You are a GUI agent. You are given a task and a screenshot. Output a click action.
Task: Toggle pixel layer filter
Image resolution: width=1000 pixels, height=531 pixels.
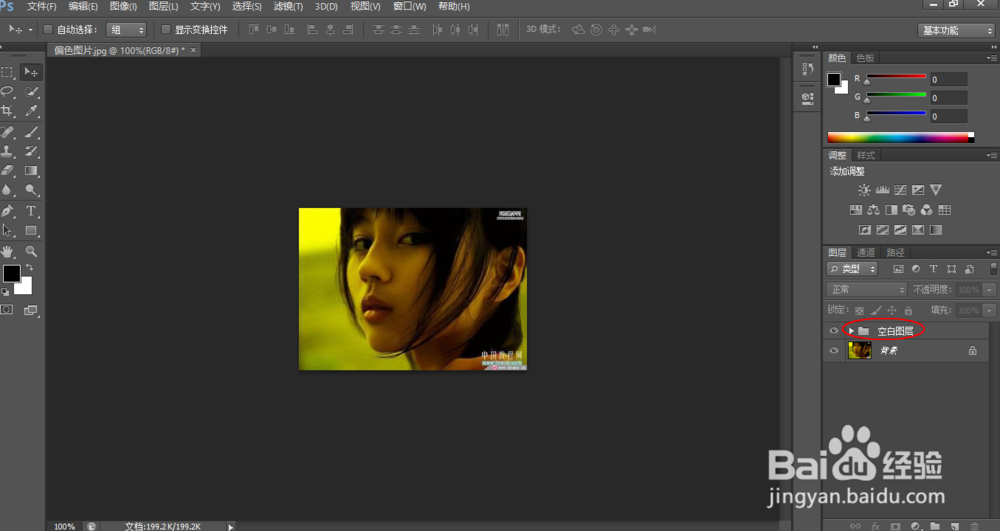(898, 269)
